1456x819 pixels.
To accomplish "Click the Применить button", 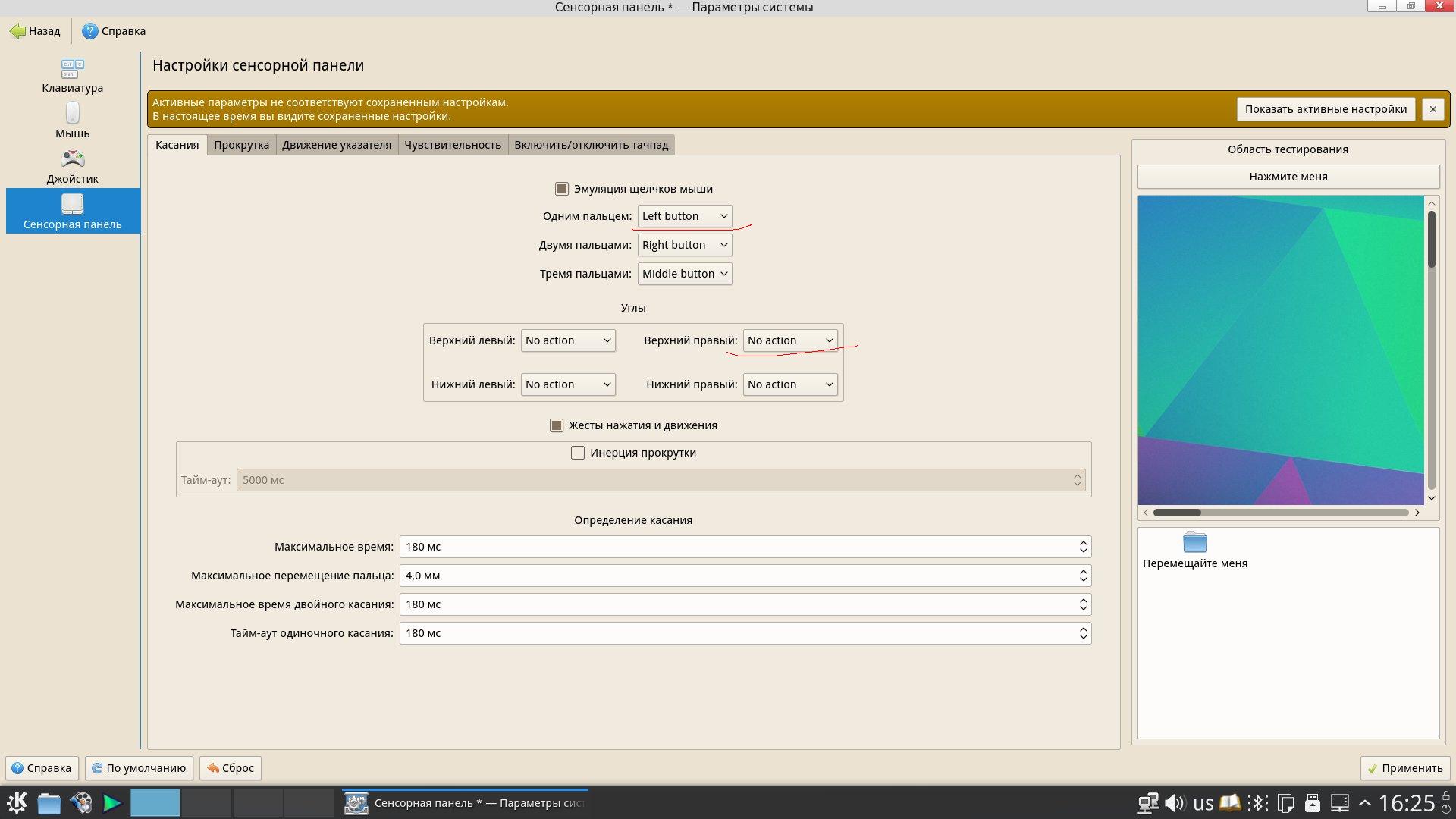I will [1404, 768].
